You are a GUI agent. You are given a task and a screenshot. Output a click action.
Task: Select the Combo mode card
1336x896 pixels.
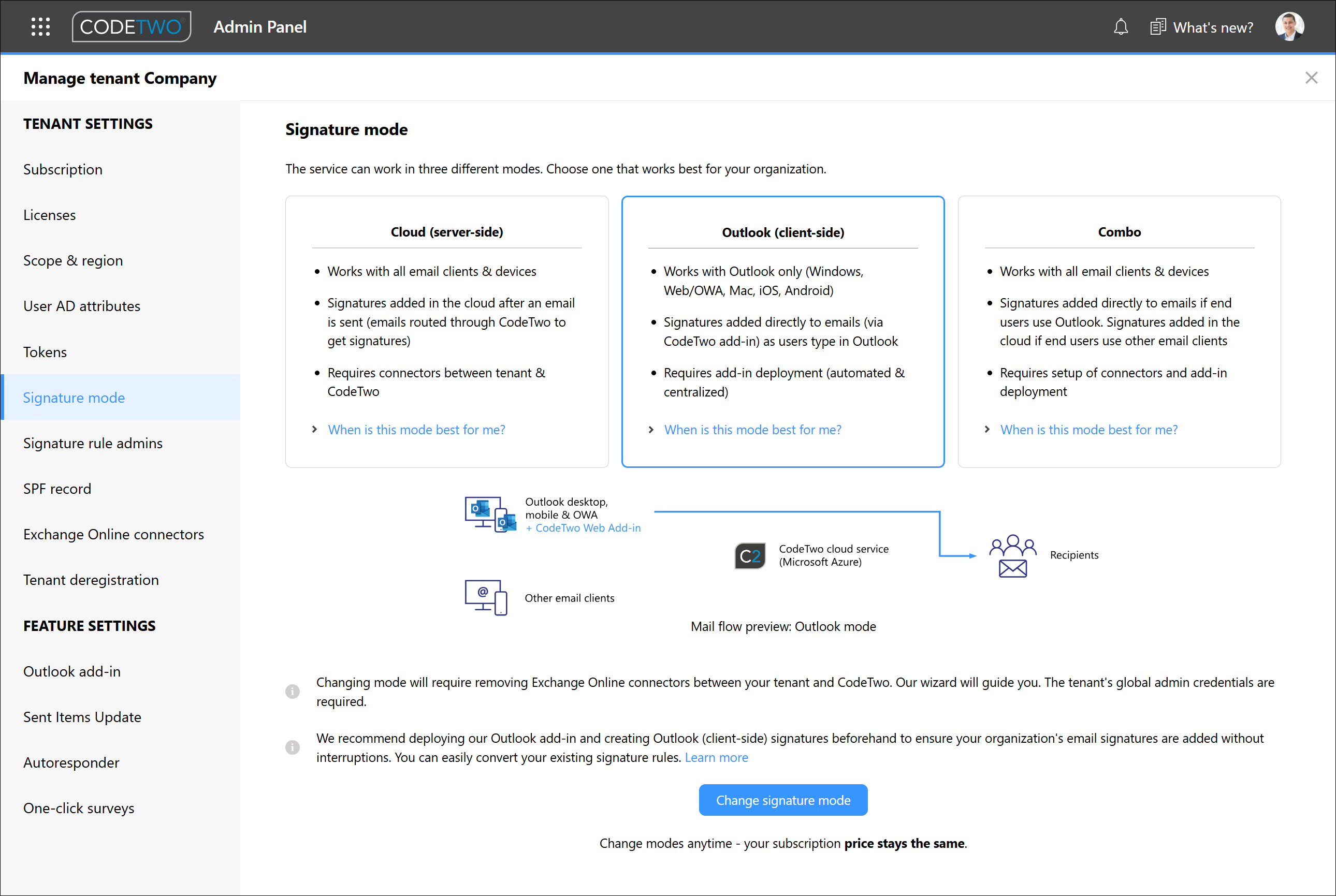pyautogui.click(x=1119, y=331)
